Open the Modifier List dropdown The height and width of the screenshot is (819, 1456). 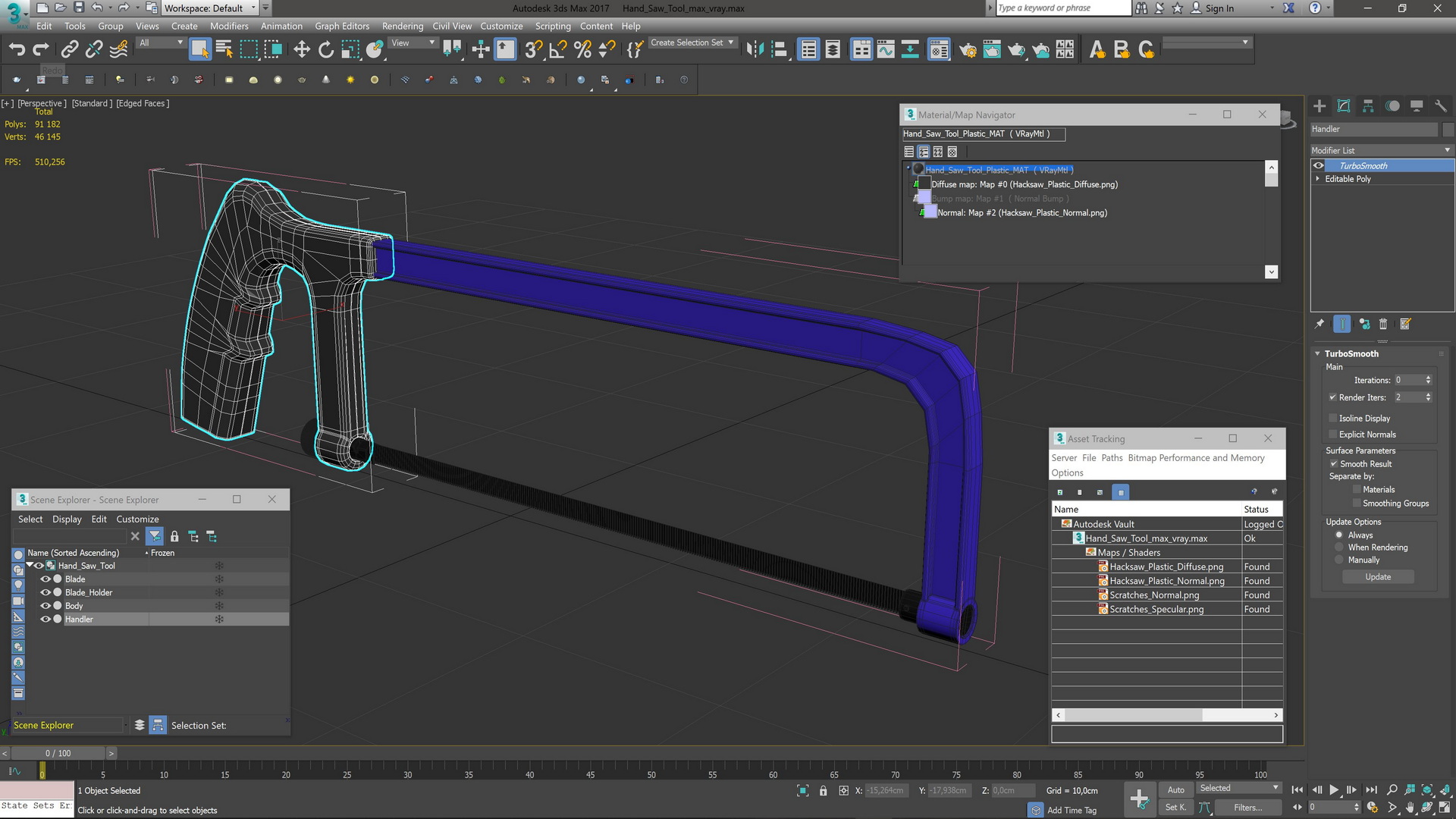click(1381, 150)
